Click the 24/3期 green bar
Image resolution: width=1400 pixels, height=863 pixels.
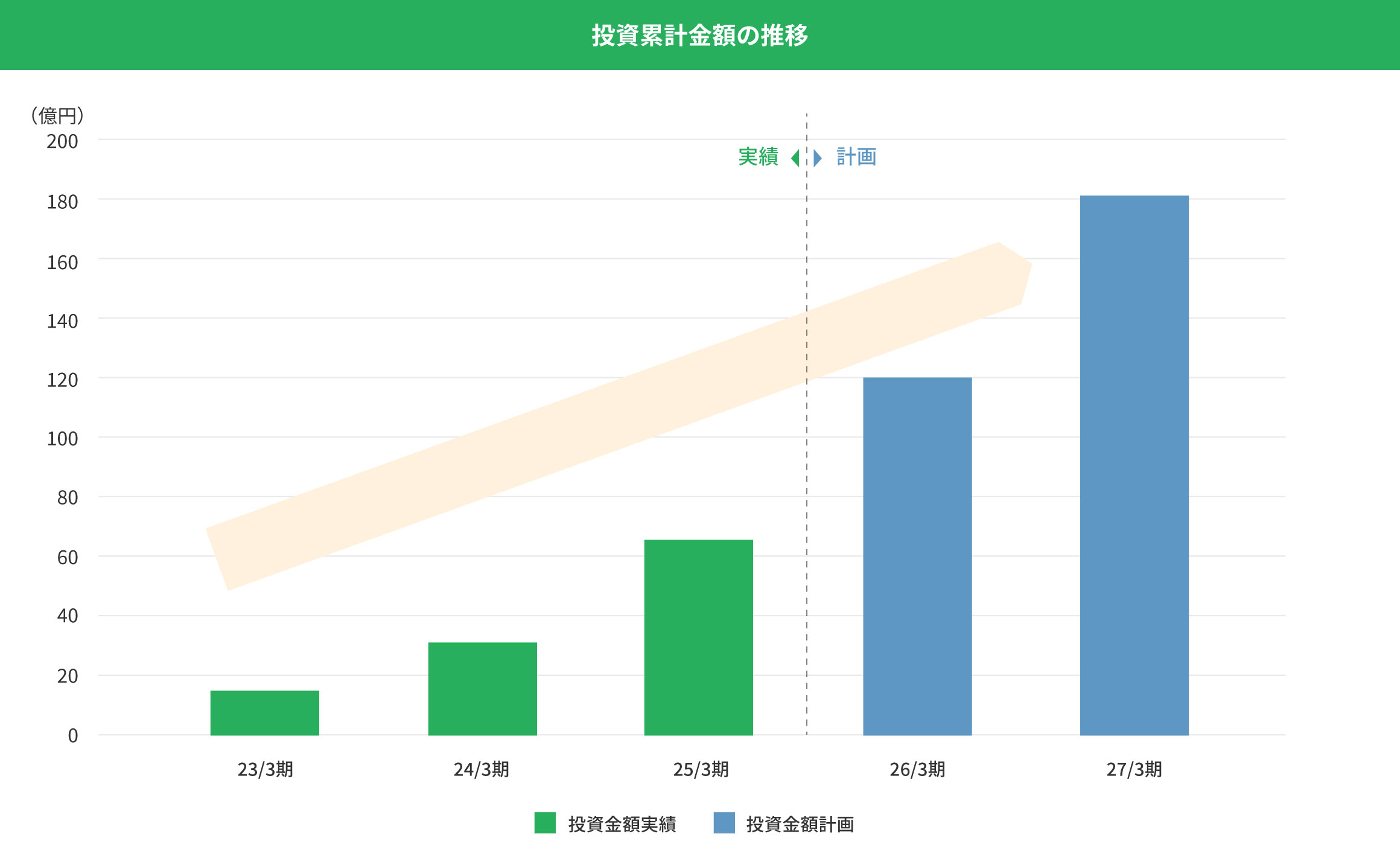[x=482, y=689]
